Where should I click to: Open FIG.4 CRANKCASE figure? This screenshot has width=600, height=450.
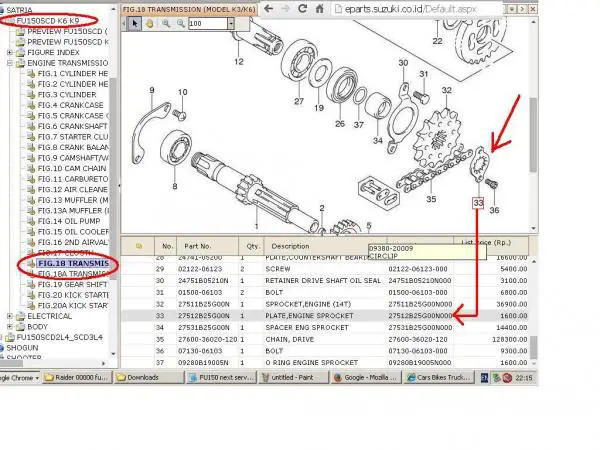pyautogui.click(x=70, y=105)
